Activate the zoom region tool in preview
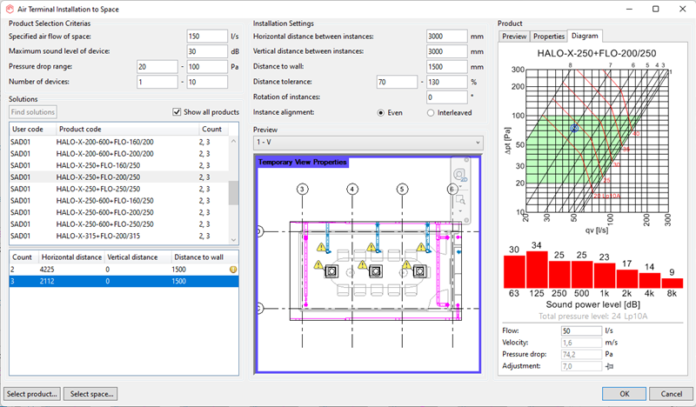This screenshot has height=407, width=696. click(x=460, y=200)
